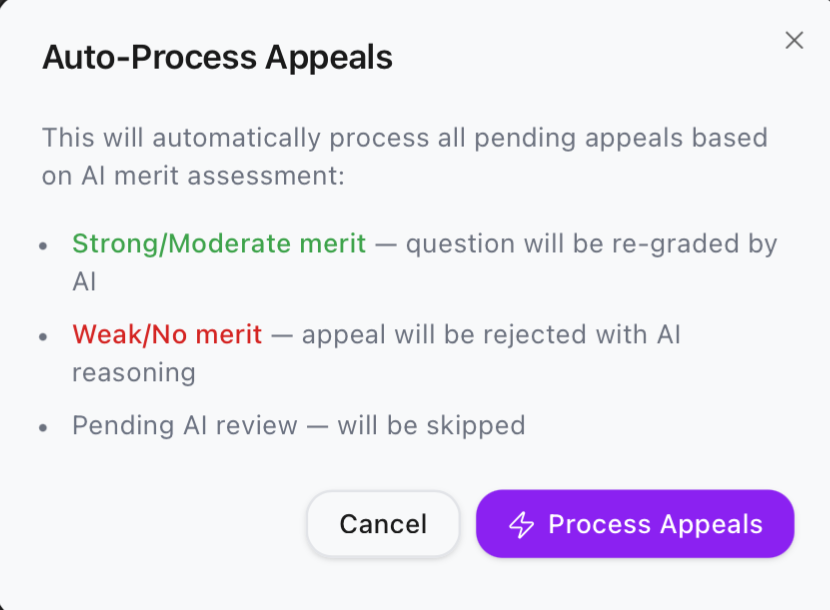830x610 pixels.
Task: Click the wrapped 'AI' under Strong/Moderate merit
Action: [84, 281]
